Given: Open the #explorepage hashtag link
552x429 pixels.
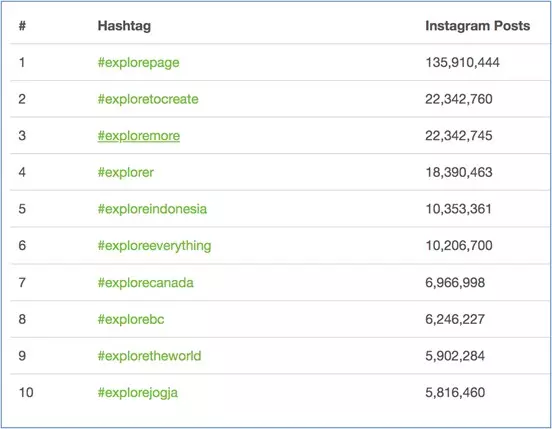Looking at the screenshot, I should [138, 63].
